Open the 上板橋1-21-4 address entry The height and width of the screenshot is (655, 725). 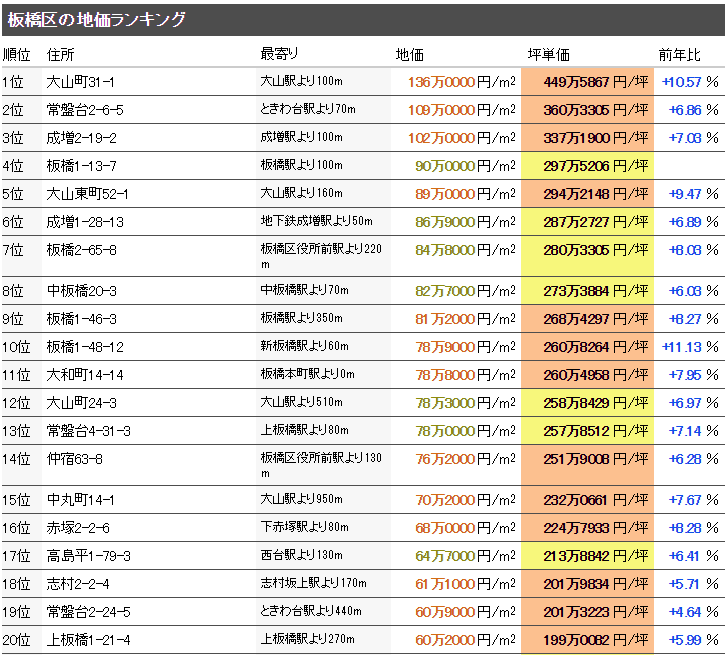point(88,640)
